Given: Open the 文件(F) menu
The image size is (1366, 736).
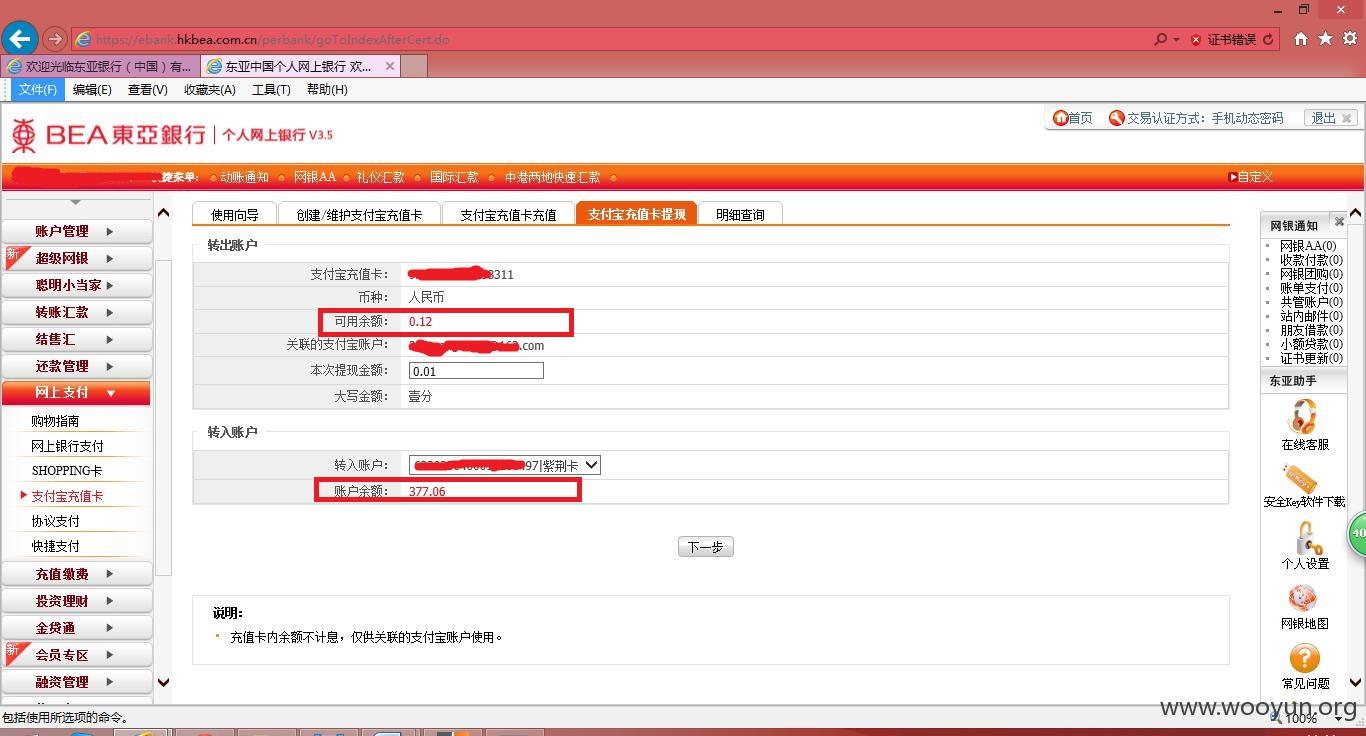Looking at the screenshot, I should [38, 89].
